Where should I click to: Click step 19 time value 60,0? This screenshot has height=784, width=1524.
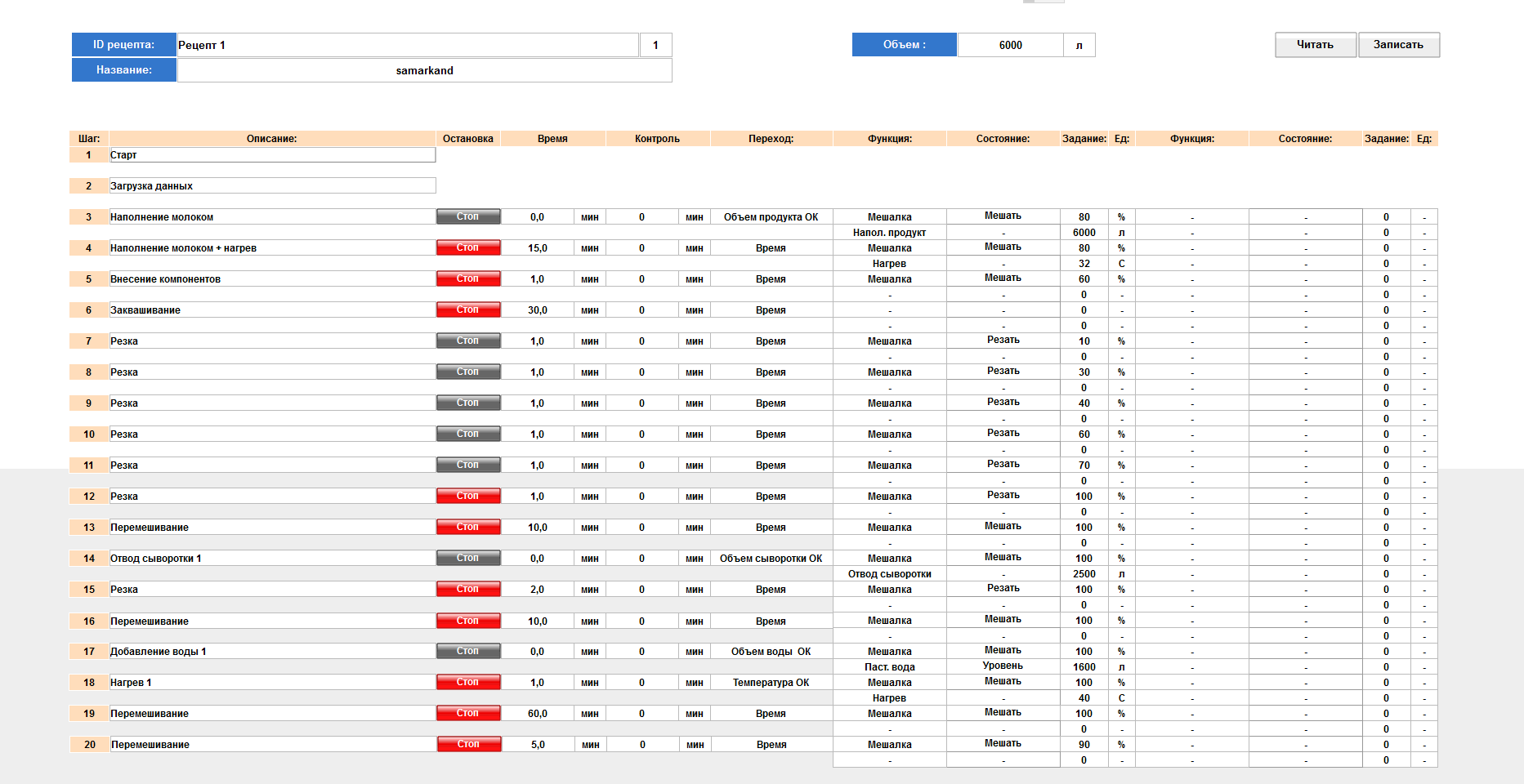(x=537, y=714)
